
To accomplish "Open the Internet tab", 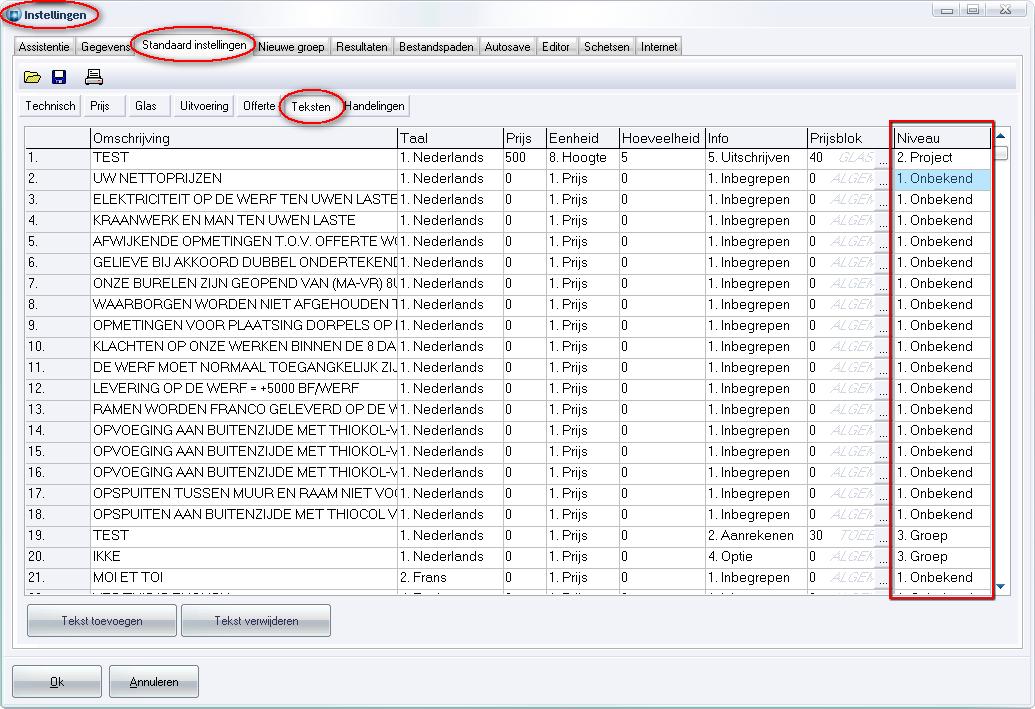I will click(x=659, y=47).
